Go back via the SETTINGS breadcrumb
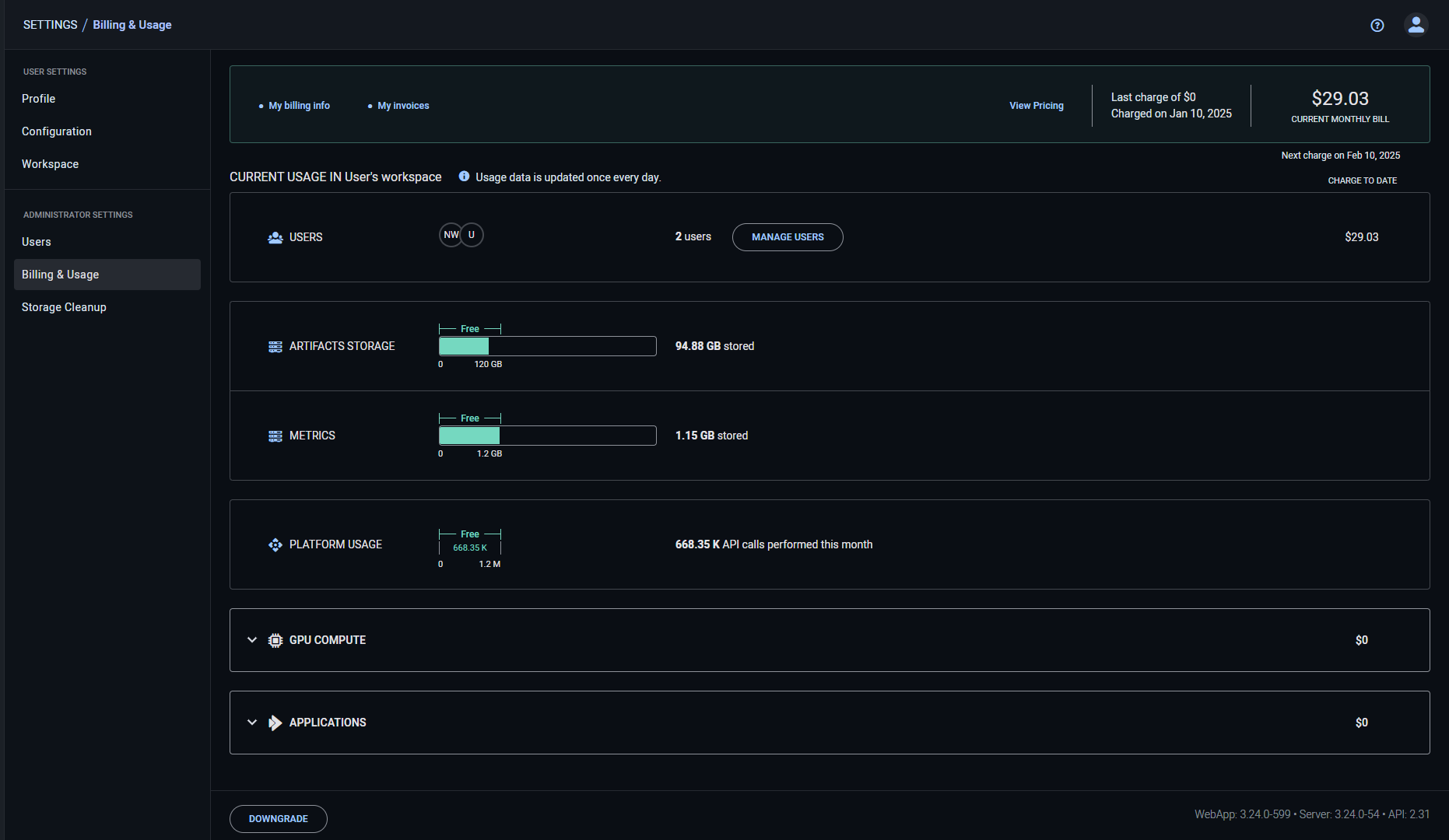The height and width of the screenshot is (840, 1449). (x=50, y=24)
